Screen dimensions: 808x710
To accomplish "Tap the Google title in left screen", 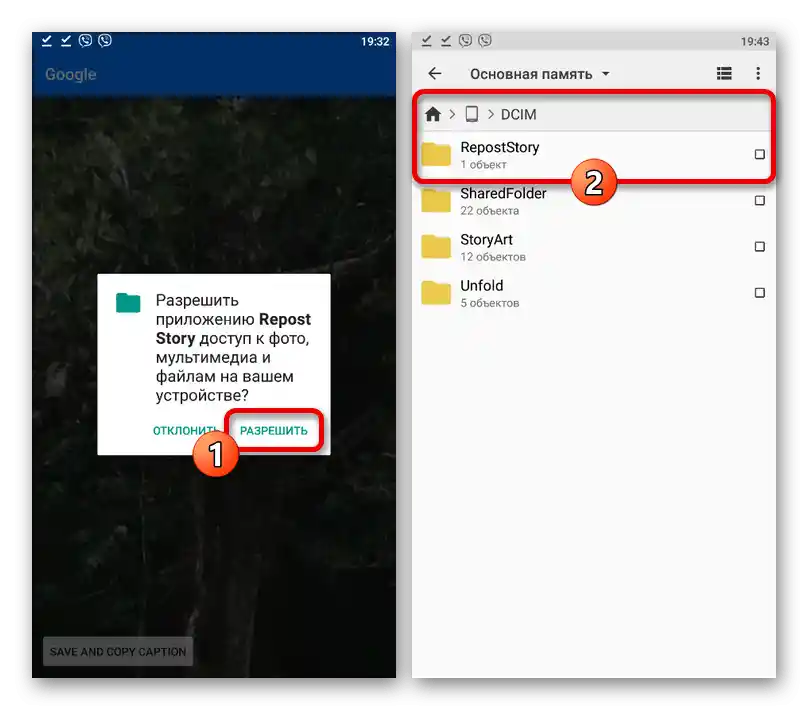I will pos(71,74).
